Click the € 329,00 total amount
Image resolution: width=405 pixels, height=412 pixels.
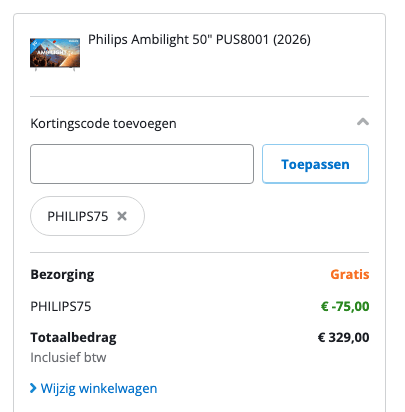[x=343, y=338]
